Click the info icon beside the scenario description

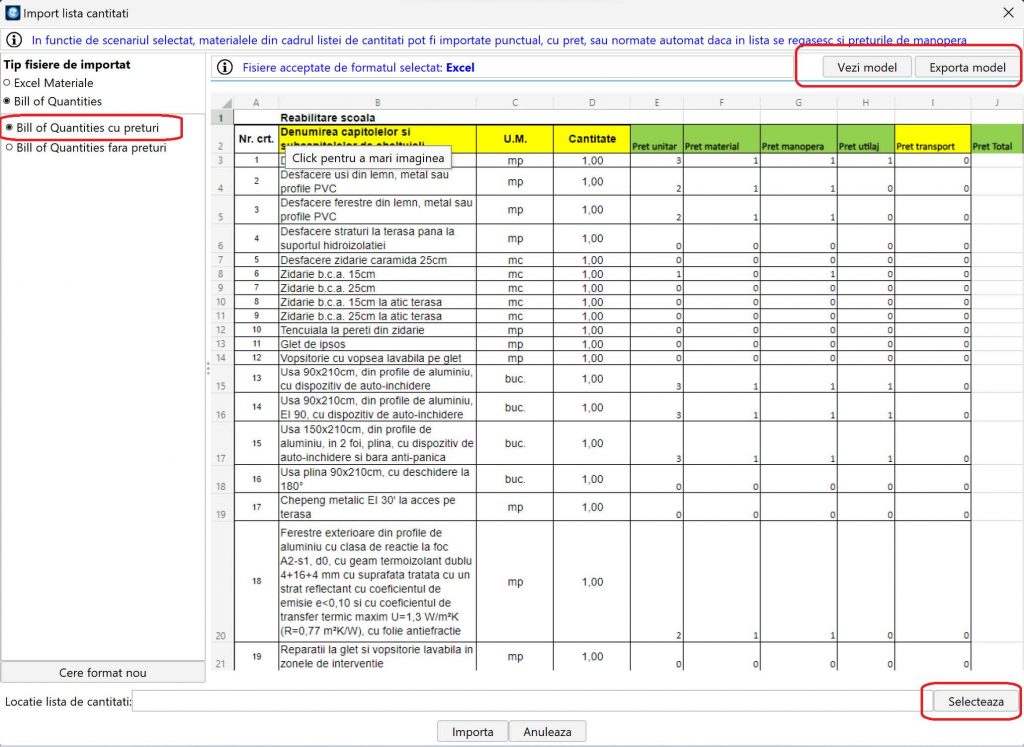tap(14, 40)
